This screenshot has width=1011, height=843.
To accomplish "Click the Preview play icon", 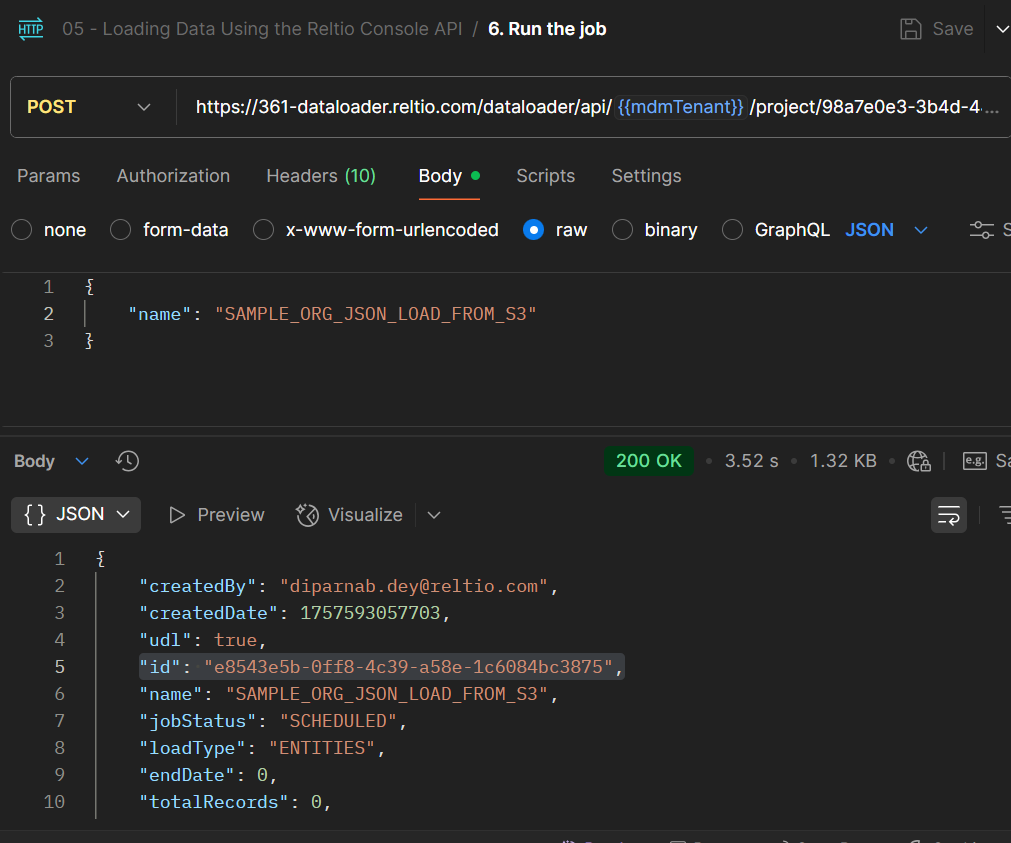I will 177,515.
